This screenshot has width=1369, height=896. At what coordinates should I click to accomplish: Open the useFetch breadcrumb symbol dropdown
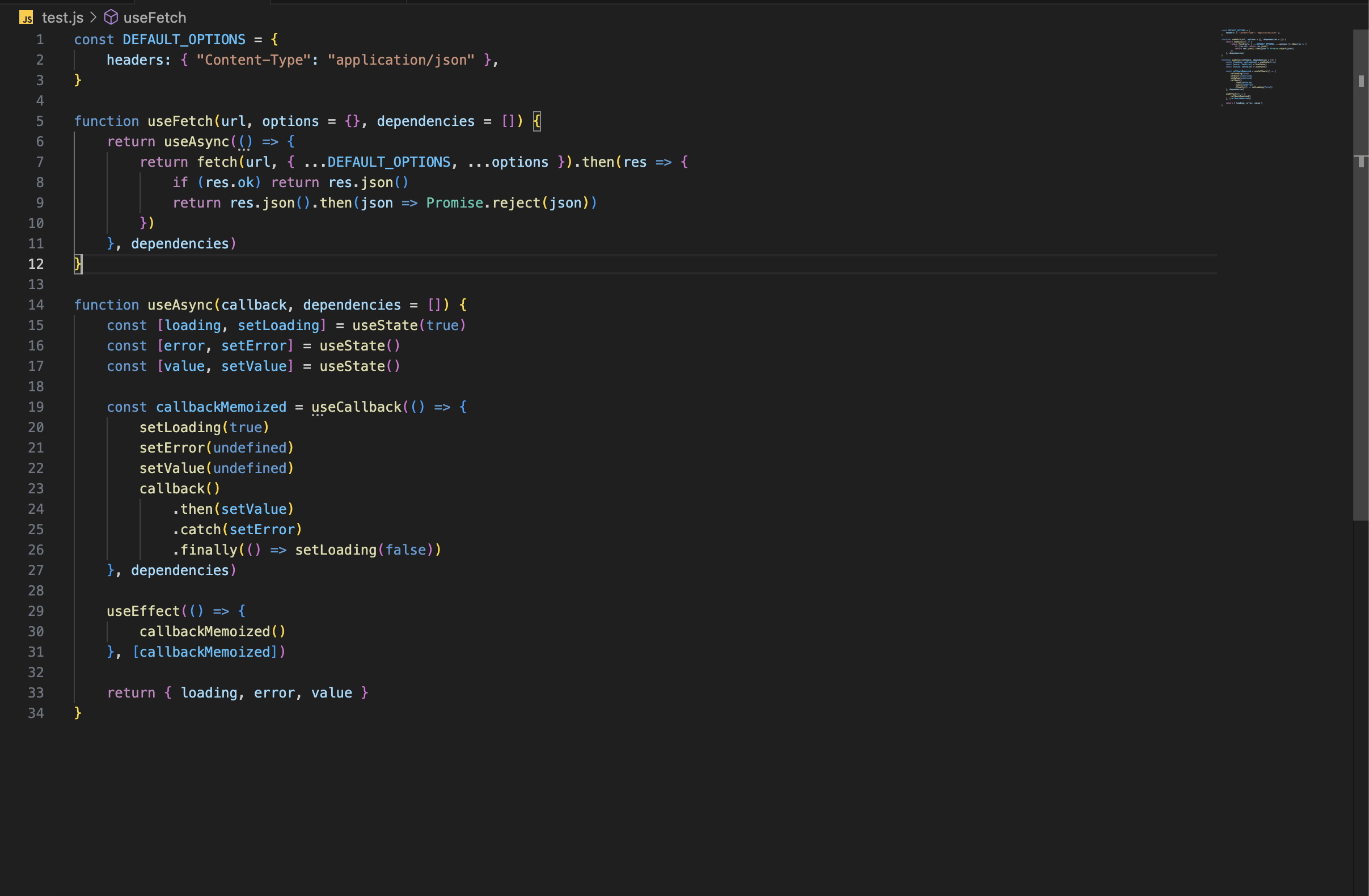tap(154, 18)
